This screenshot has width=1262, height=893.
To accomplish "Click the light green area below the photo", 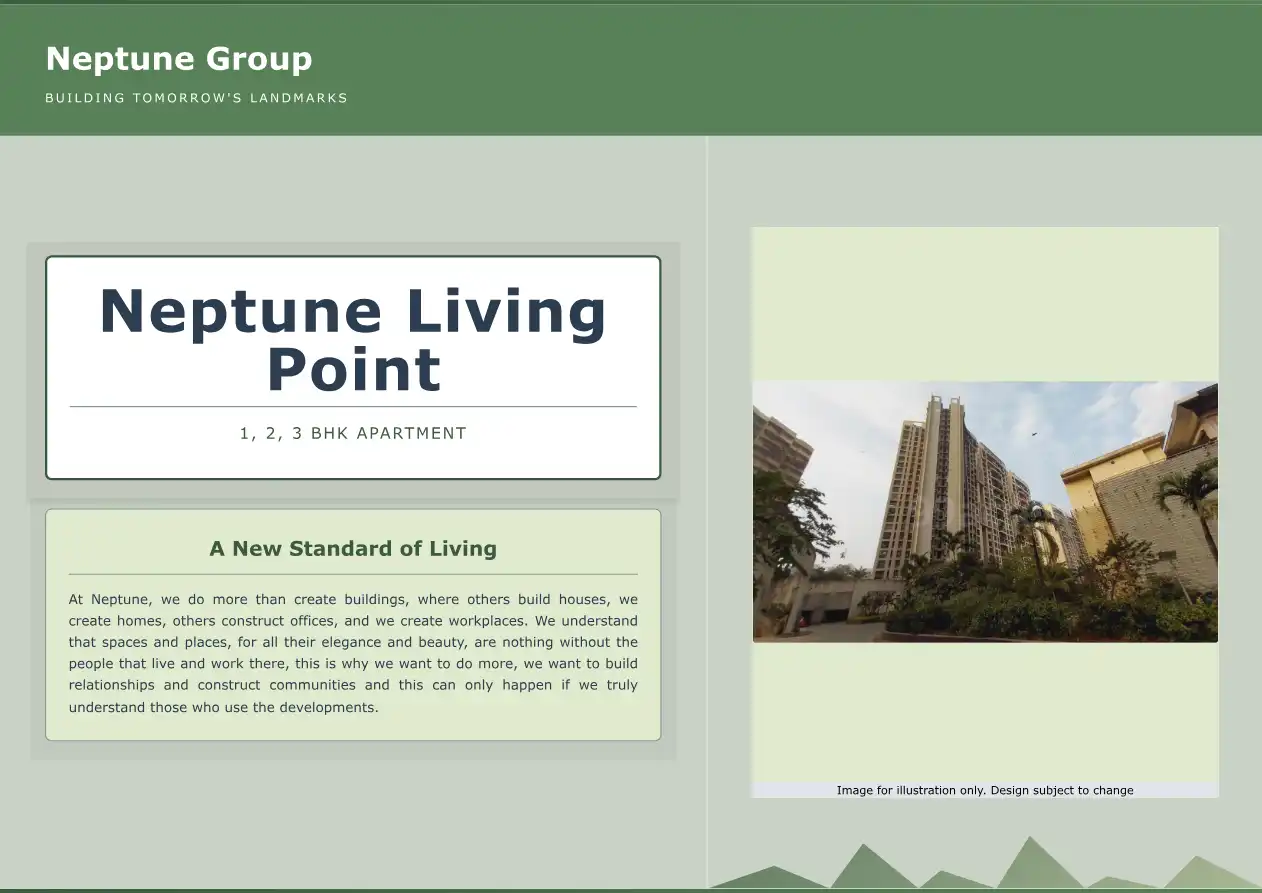I will pyautogui.click(x=985, y=710).
